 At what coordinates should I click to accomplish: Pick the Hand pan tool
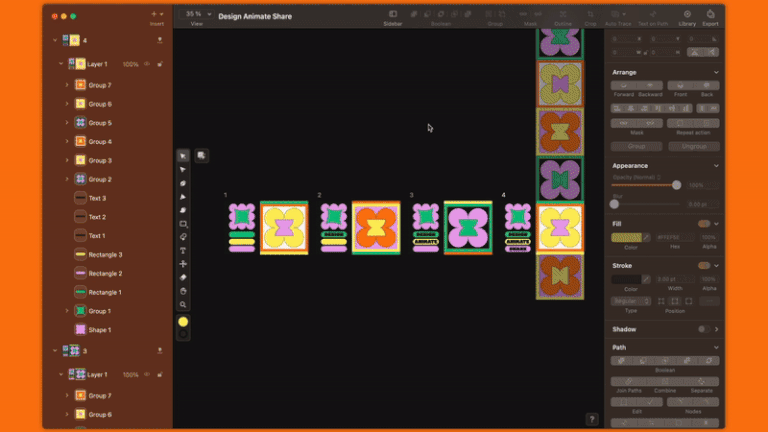[x=183, y=291]
